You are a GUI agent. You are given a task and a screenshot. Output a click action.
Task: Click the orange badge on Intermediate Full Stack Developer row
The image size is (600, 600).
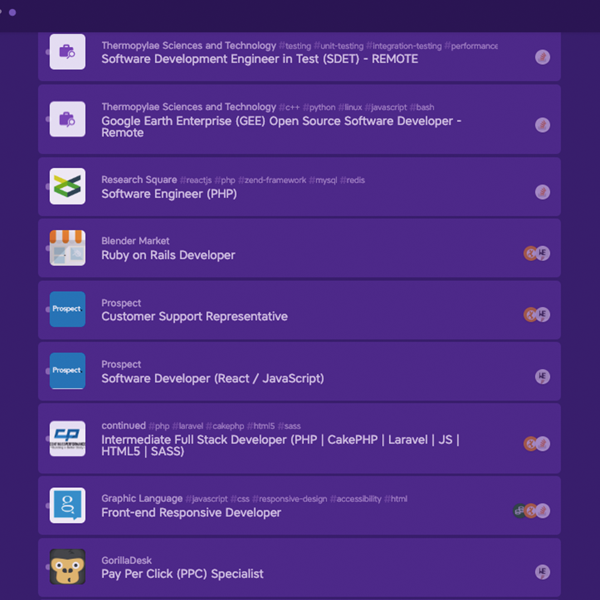tap(530, 444)
